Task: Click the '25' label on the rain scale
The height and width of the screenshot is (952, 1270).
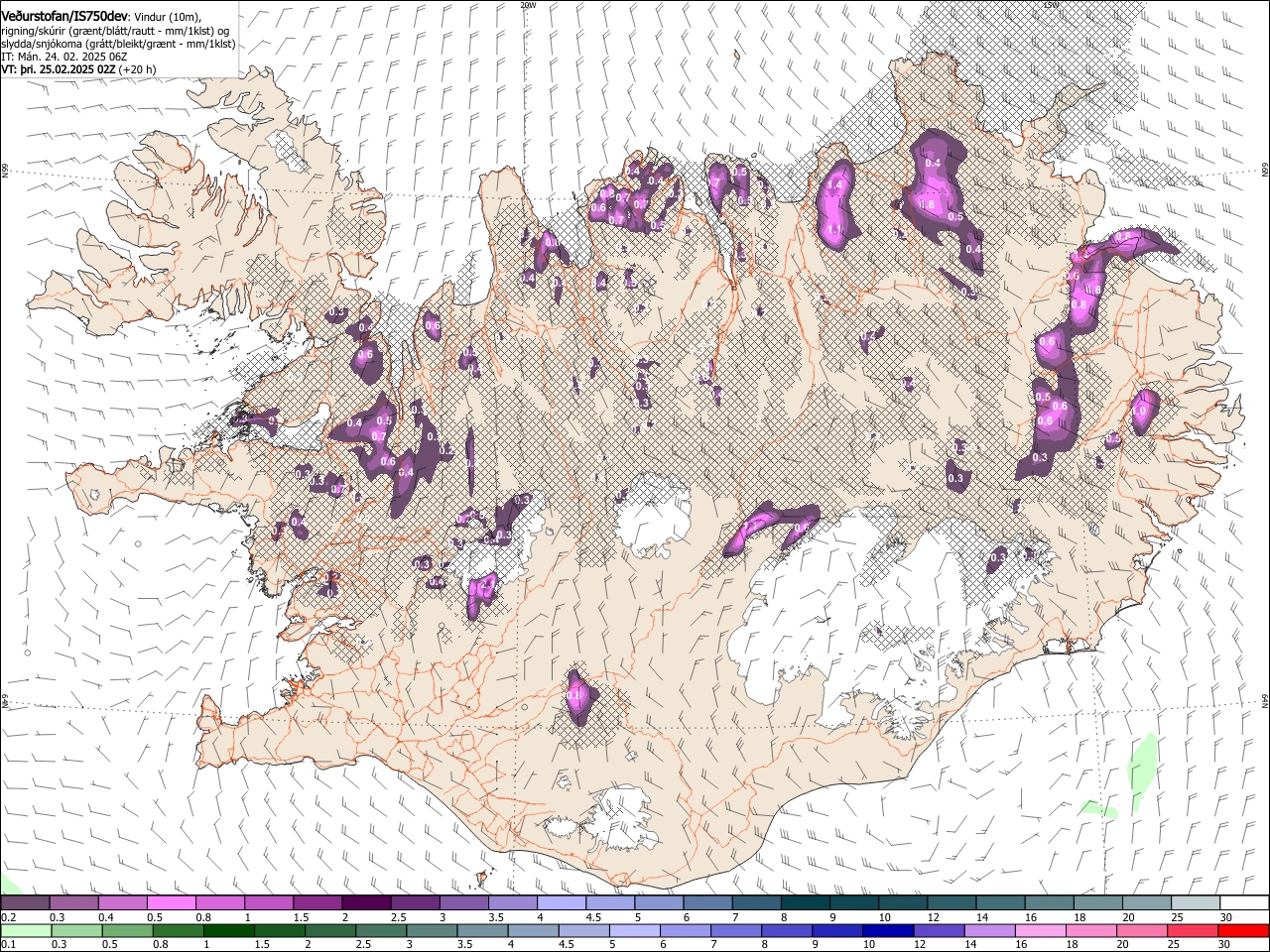Action: [1176, 945]
